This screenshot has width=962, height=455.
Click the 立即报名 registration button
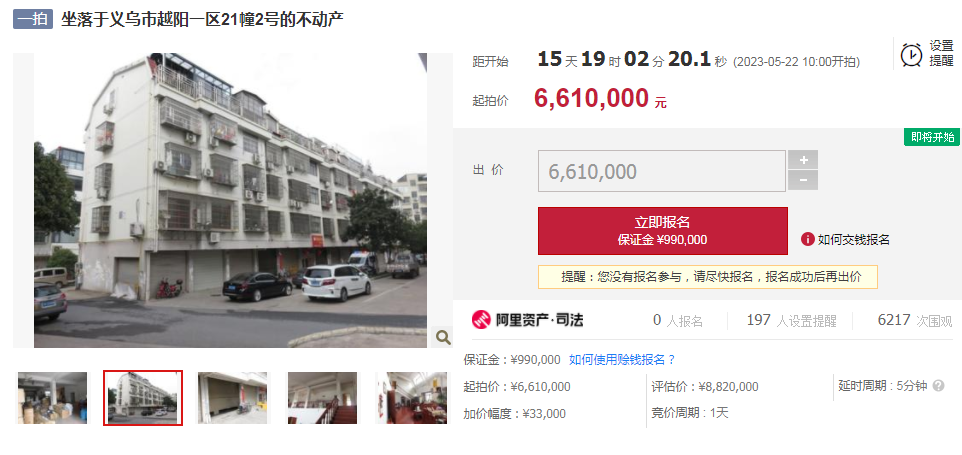click(663, 231)
